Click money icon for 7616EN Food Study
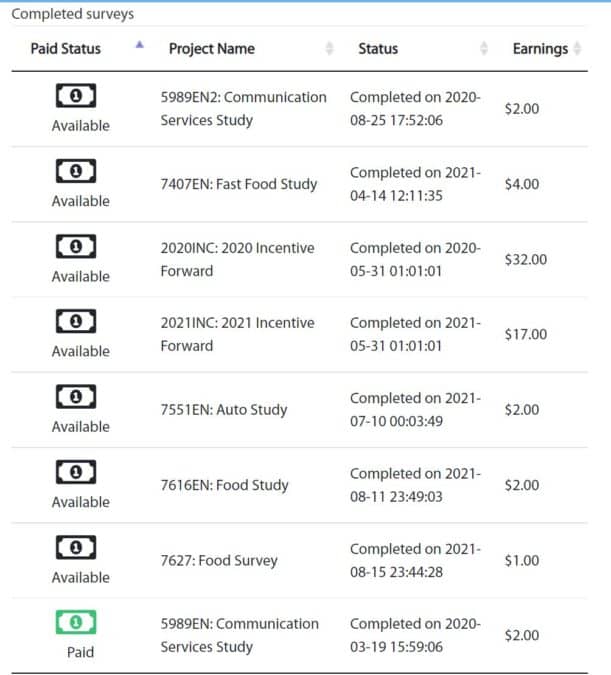This screenshot has width=611, height=675. [x=76, y=472]
